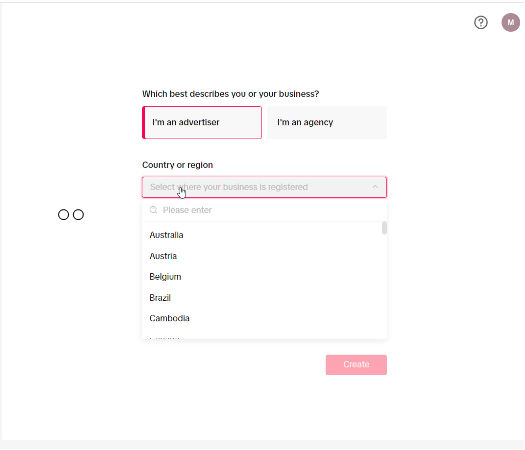
Task: Click the country list scrollbar thumb
Action: (384, 228)
